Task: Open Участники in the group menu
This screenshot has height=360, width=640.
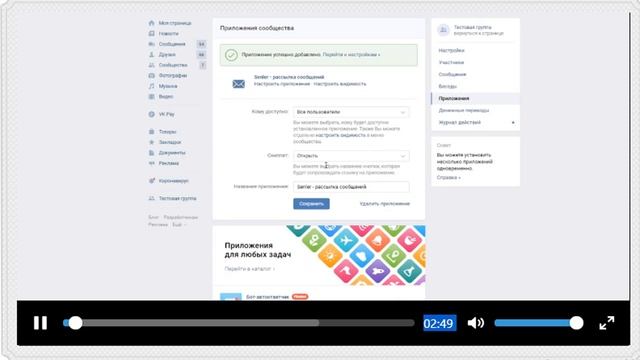Action: coord(451,62)
